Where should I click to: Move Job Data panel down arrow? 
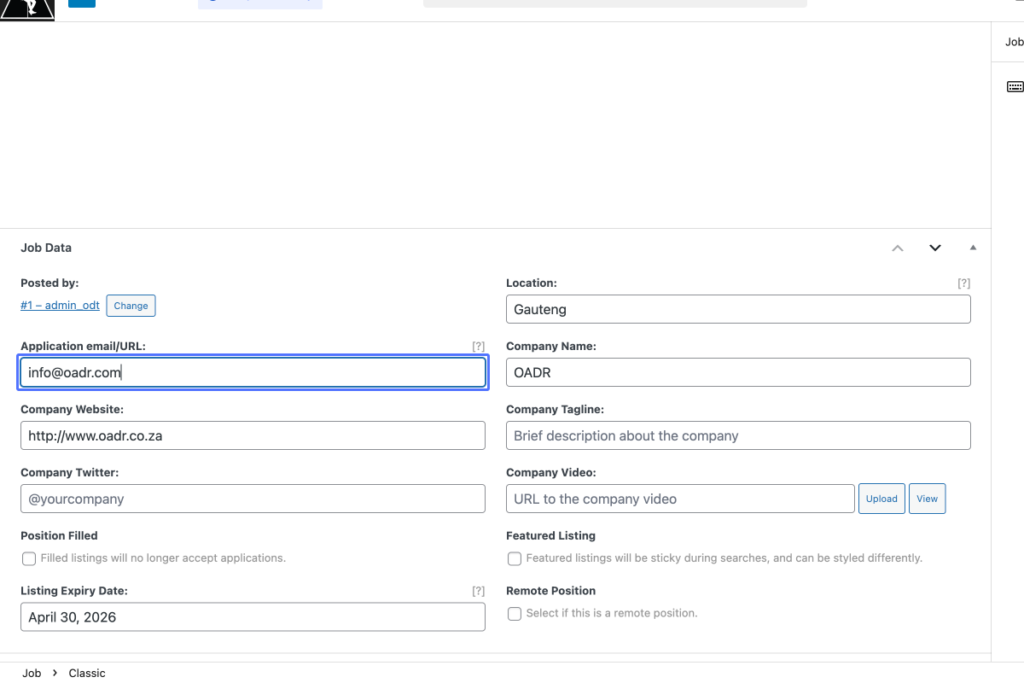point(935,248)
